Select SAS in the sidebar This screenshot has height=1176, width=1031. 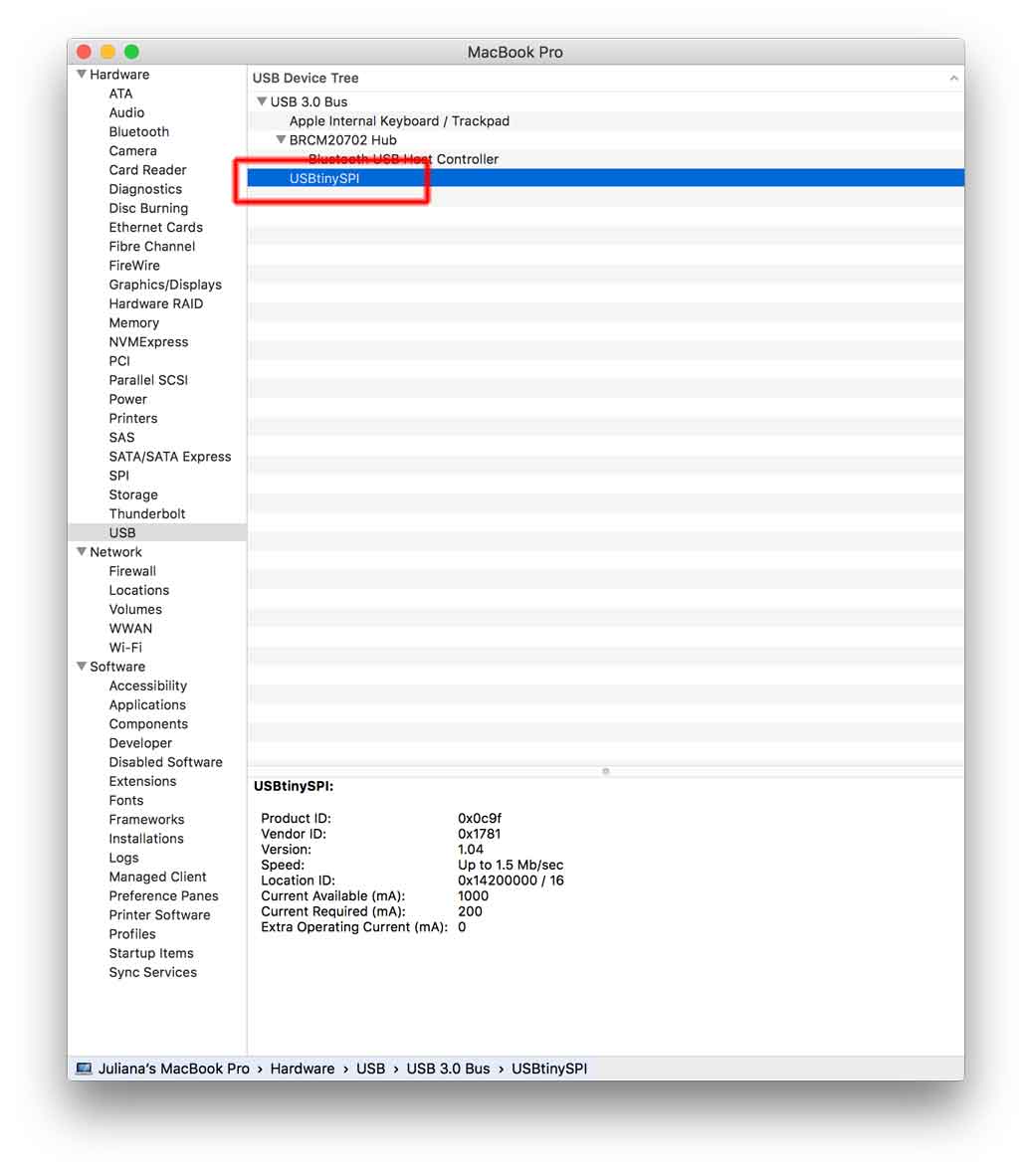[121, 437]
